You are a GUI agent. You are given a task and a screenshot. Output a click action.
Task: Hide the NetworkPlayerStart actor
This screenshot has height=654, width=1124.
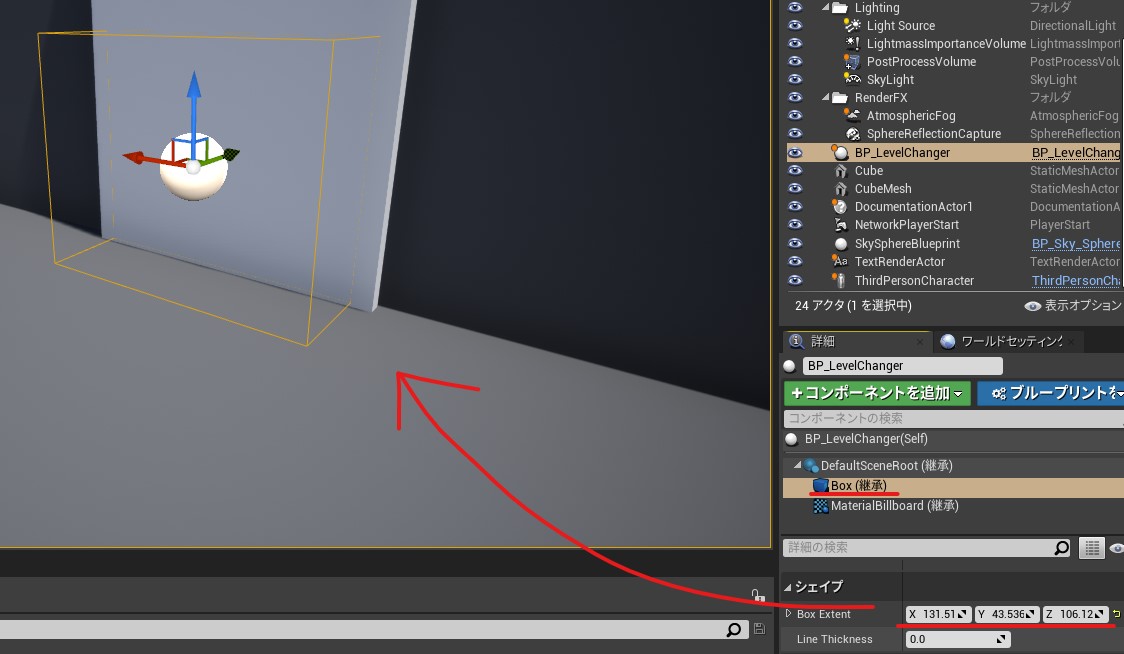coord(795,224)
